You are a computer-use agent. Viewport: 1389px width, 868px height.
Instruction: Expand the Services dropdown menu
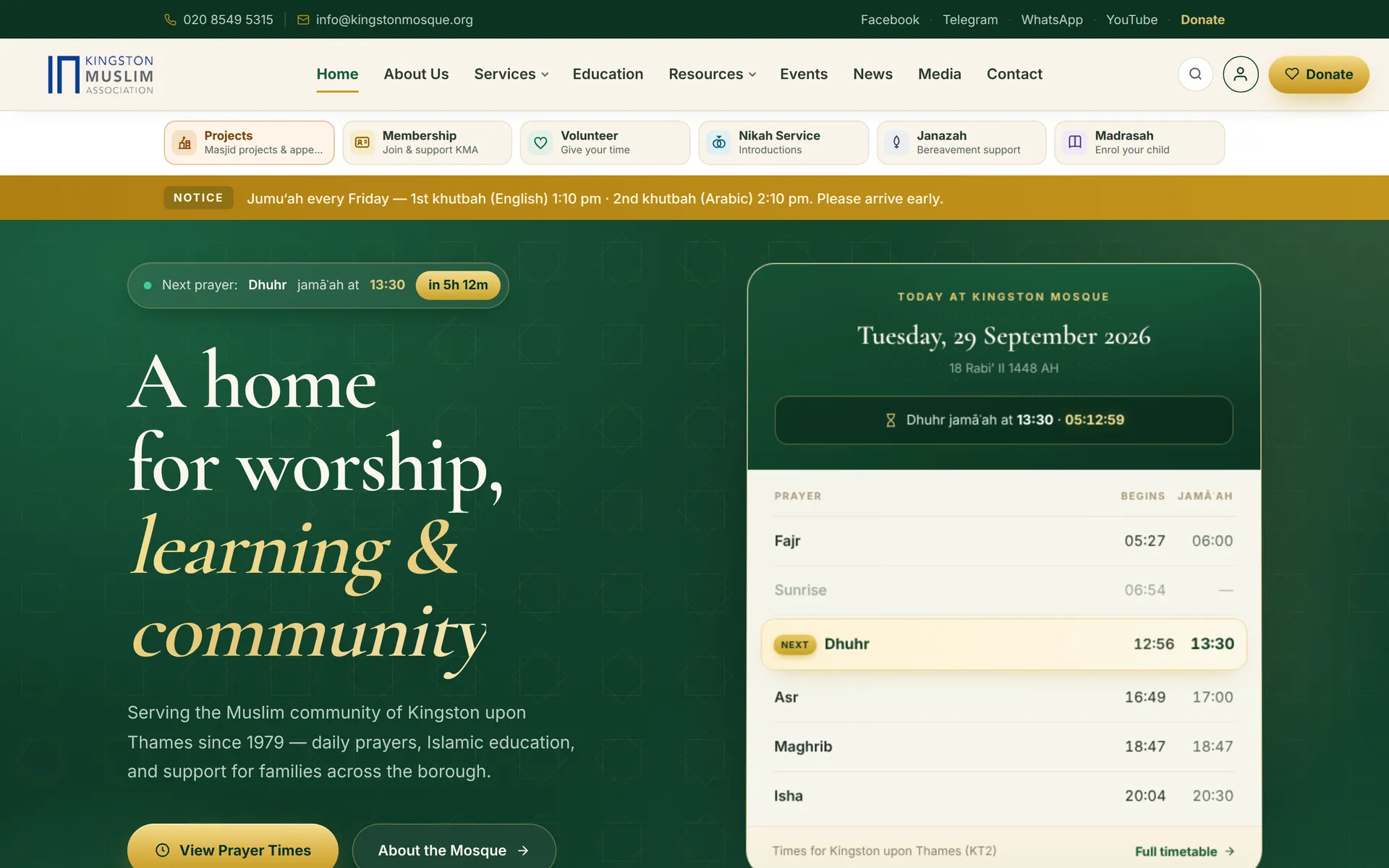point(511,74)
